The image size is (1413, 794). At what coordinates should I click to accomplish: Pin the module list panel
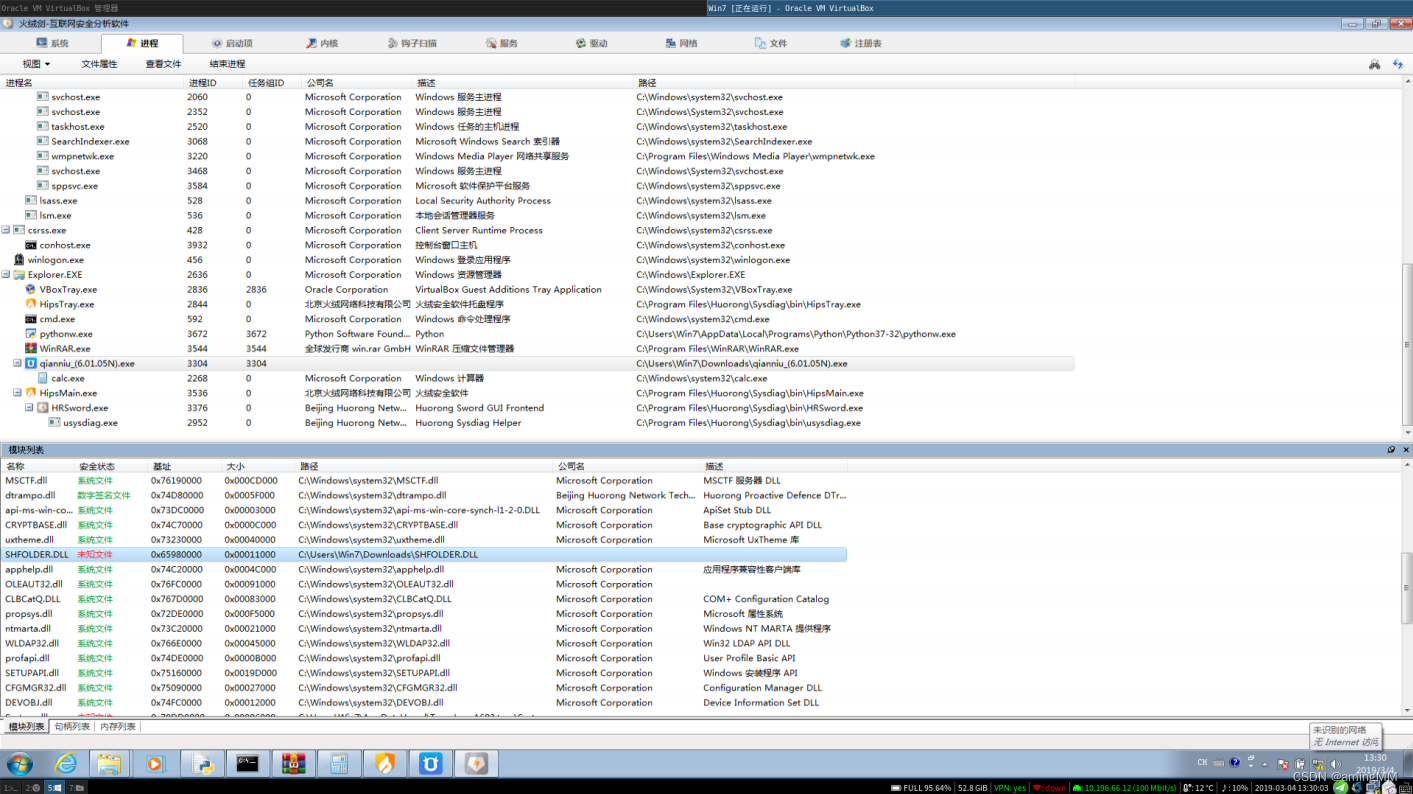tap(1391, 450)
